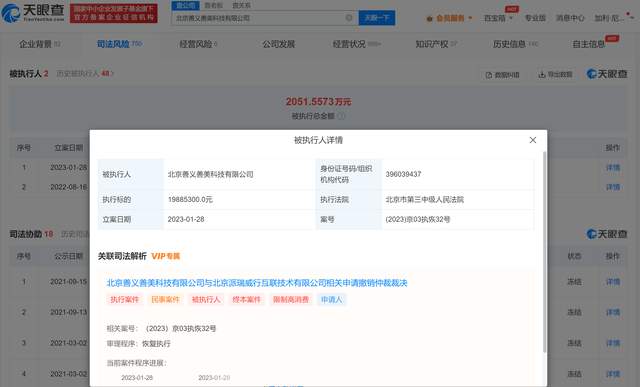Image resolution: width=640 pixels, height=387 pixels.
Task: Open the 百宝箱 dropdown menu
Action: (x=498, y=18)
